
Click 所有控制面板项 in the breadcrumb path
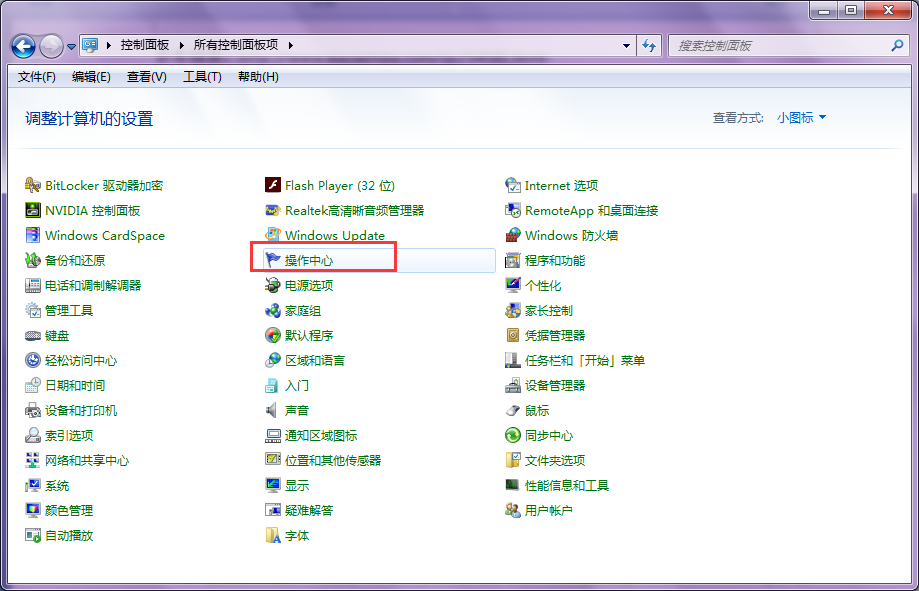(236, 45)
